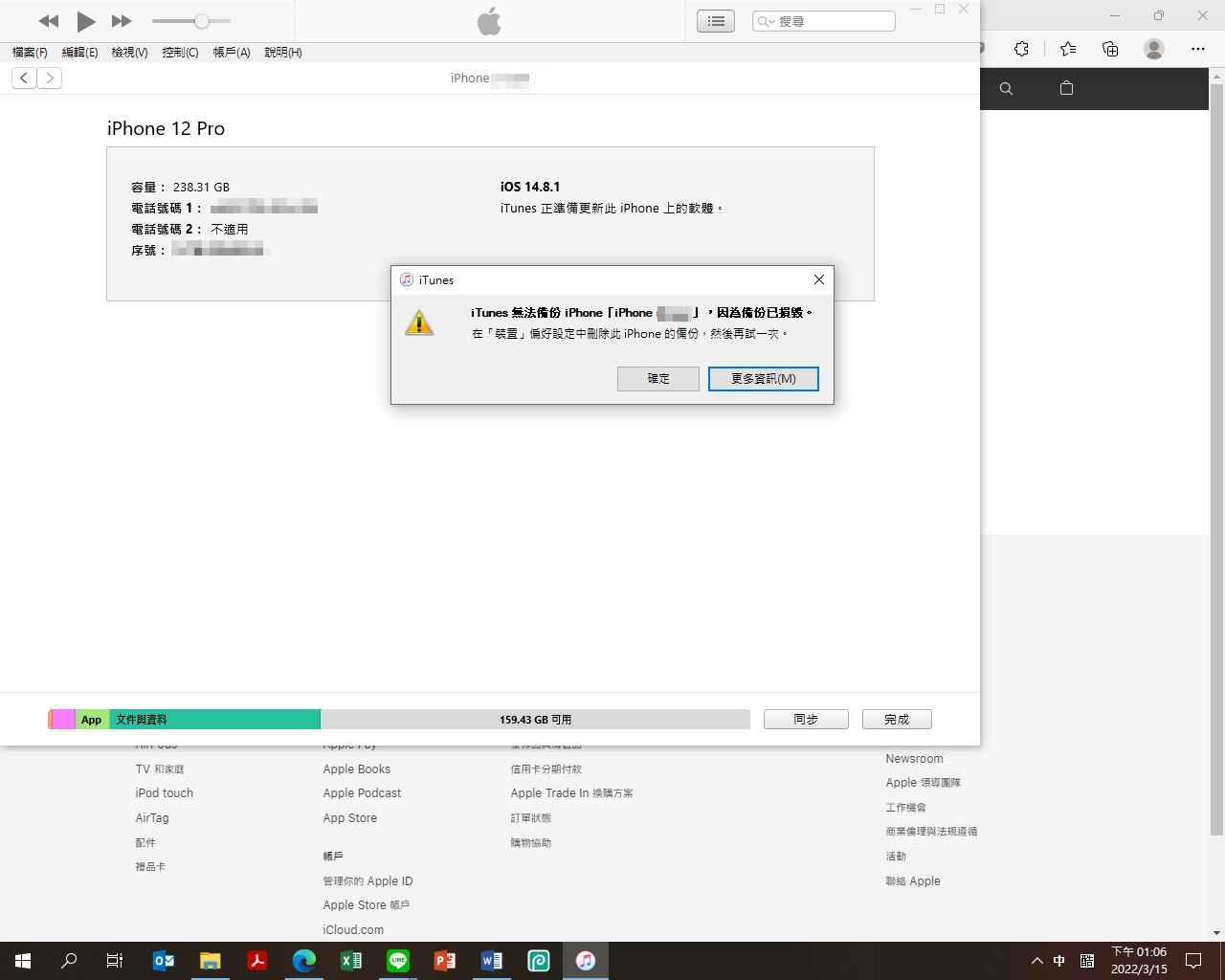This screenshot has width=1225, height=980.
Task: Show hidden system tray icons chevron
Action: 1036,961
